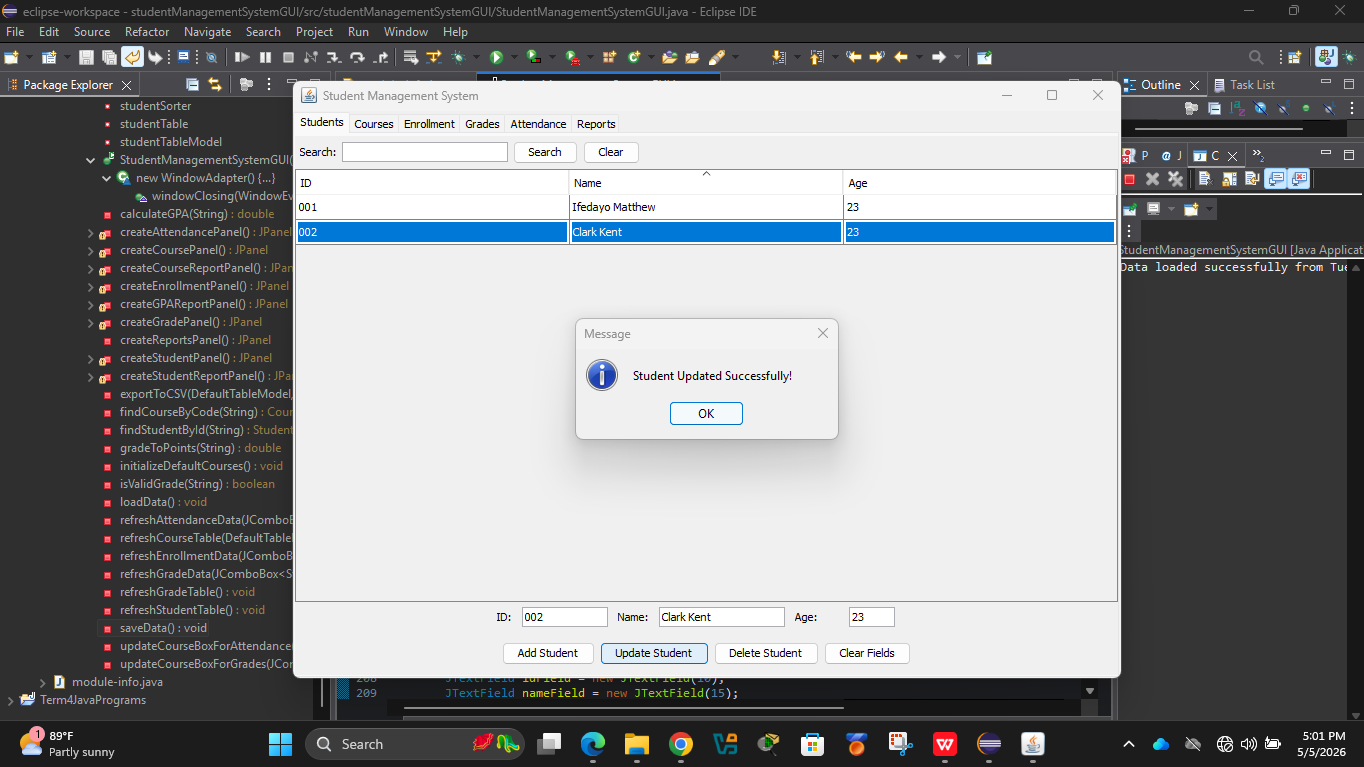Collapse all in Package Explorer

click(x=190, y=85)
